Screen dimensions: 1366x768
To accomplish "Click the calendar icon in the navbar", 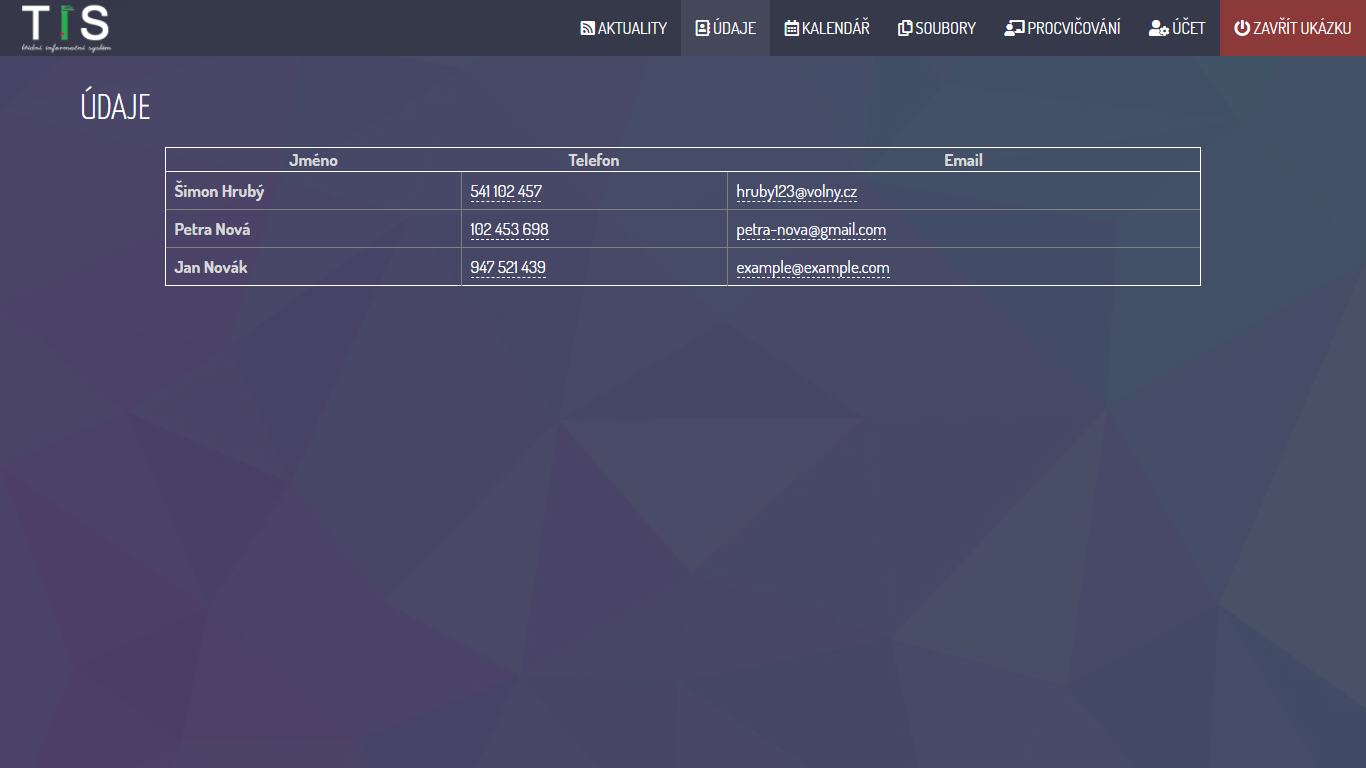I will (791, 28).
